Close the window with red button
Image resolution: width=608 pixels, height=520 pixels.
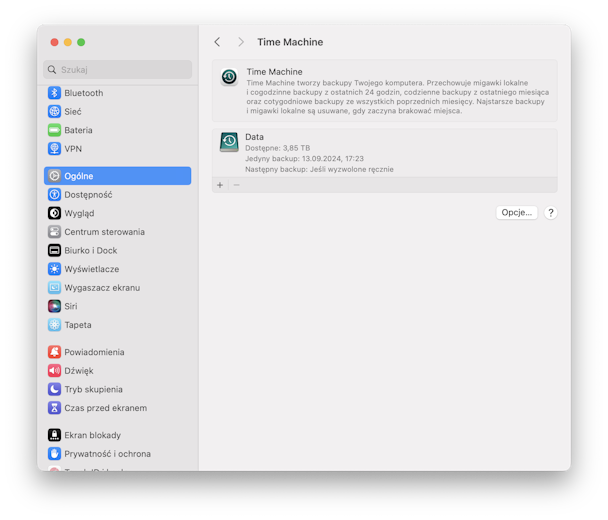pyautogui.click(x=55, y=42)
